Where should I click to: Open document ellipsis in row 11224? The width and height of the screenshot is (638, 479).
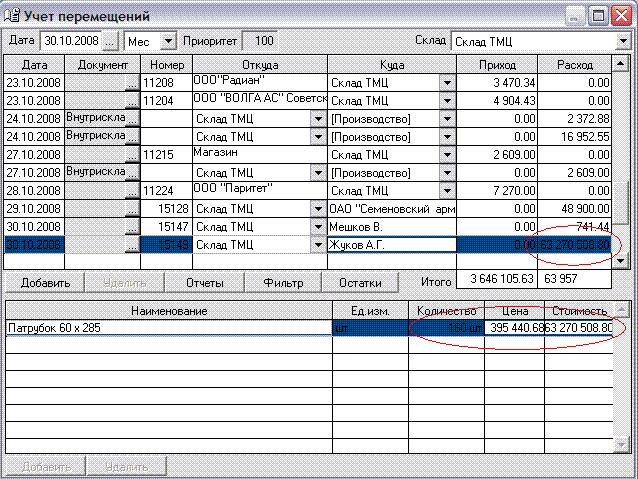click(x=130, y=191)
